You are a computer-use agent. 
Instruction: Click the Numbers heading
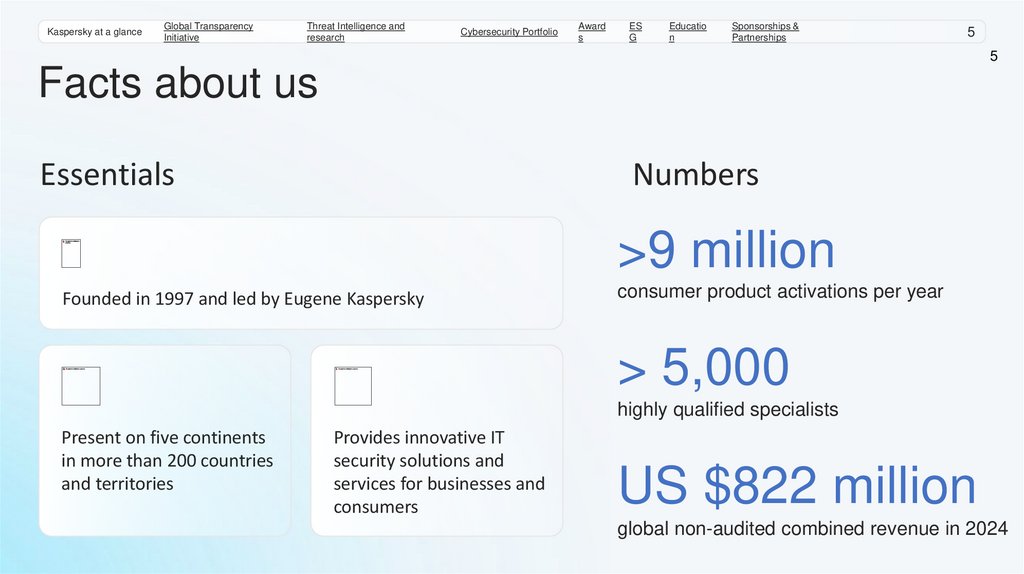[x=695, y=175]
